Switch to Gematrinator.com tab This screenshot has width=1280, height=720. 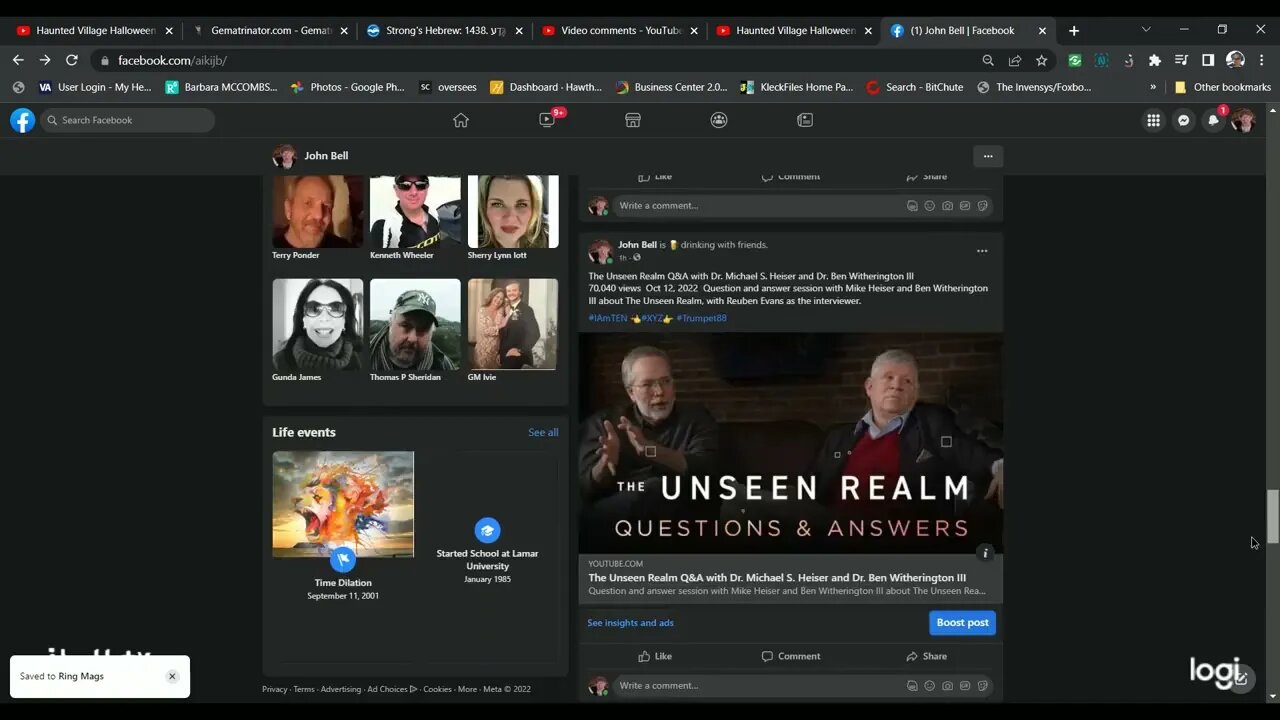[x=269, y=30]
